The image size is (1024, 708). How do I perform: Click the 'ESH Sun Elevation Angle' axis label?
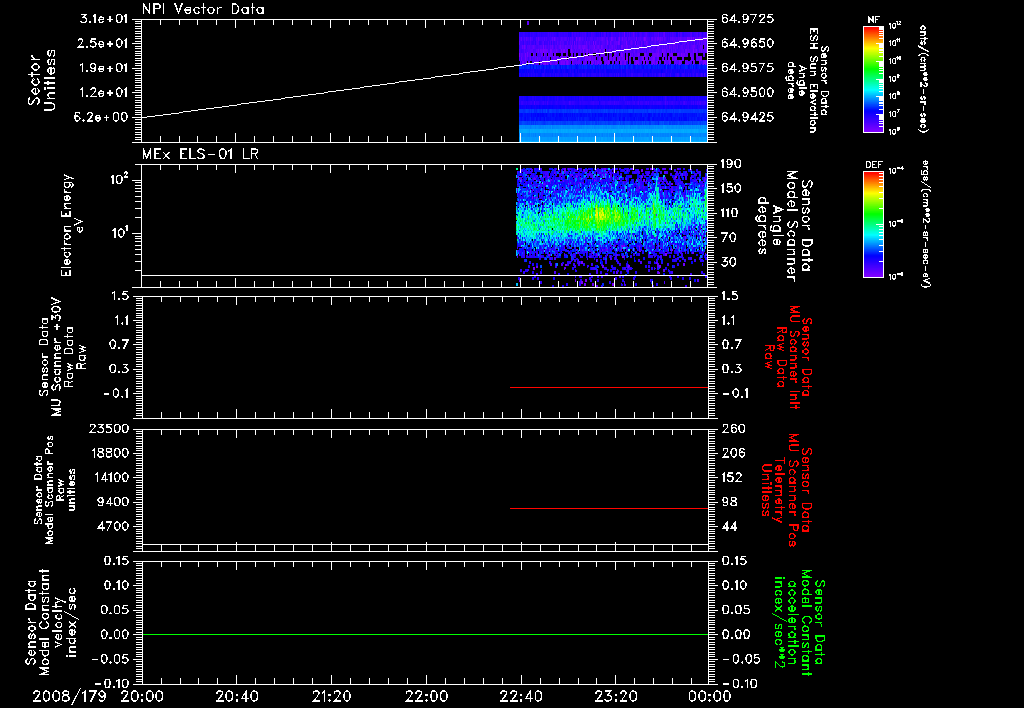tap(807, 80)
